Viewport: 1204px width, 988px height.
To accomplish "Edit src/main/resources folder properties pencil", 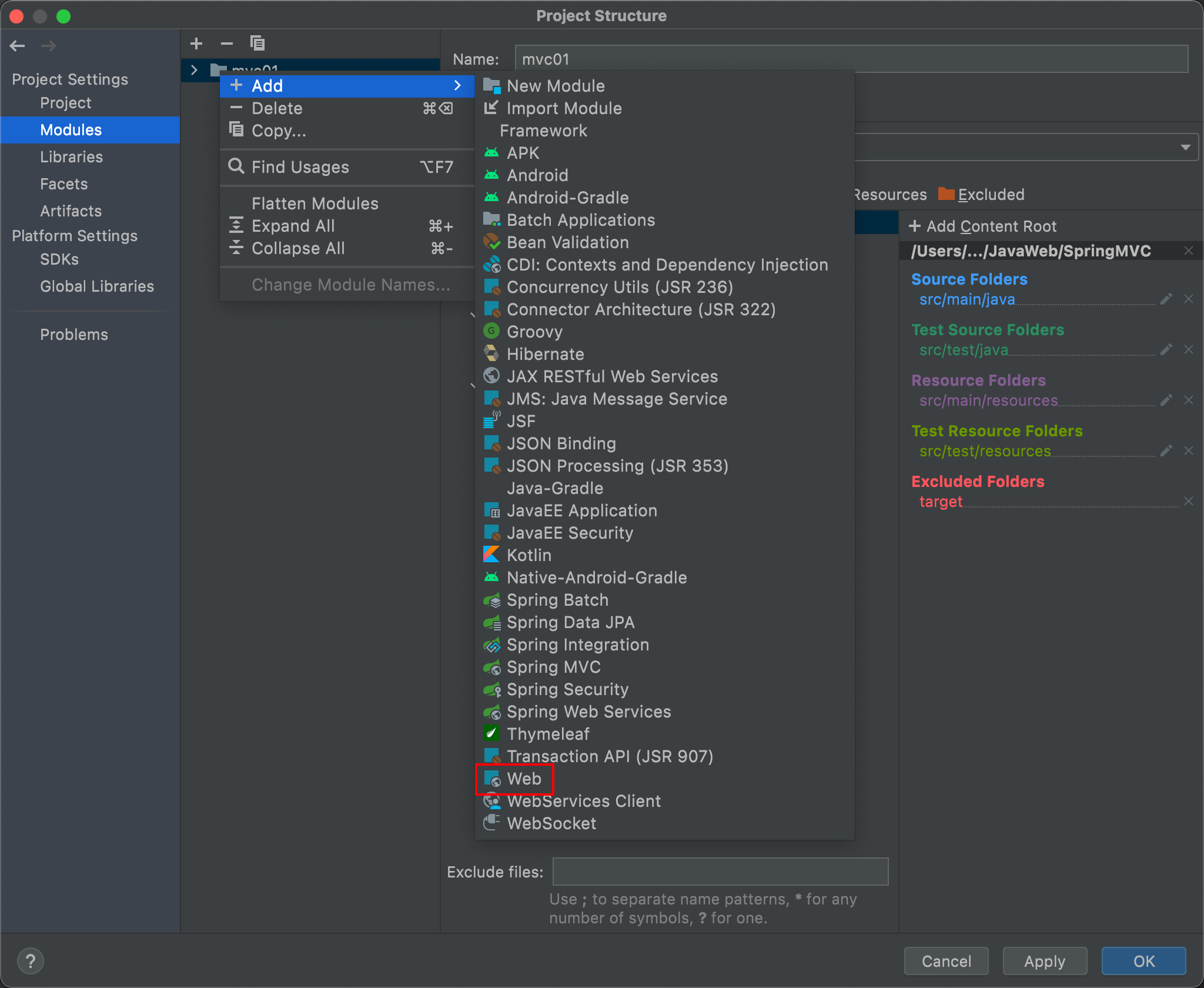I will click(x=1166, y=400).
